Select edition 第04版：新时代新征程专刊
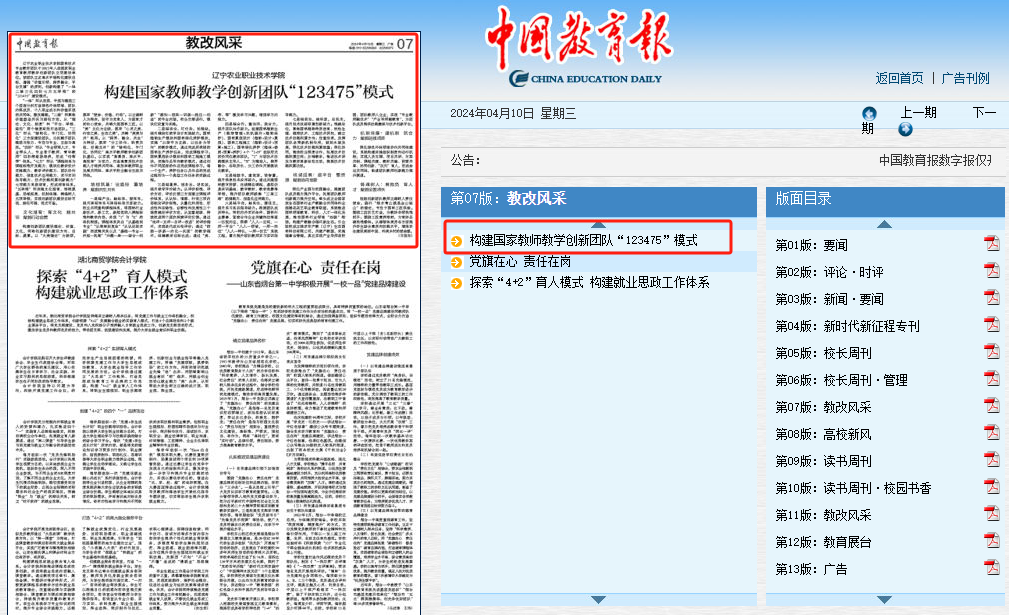Image resolution: width=1009 pixels, height=615 pixels. (847, 326)
